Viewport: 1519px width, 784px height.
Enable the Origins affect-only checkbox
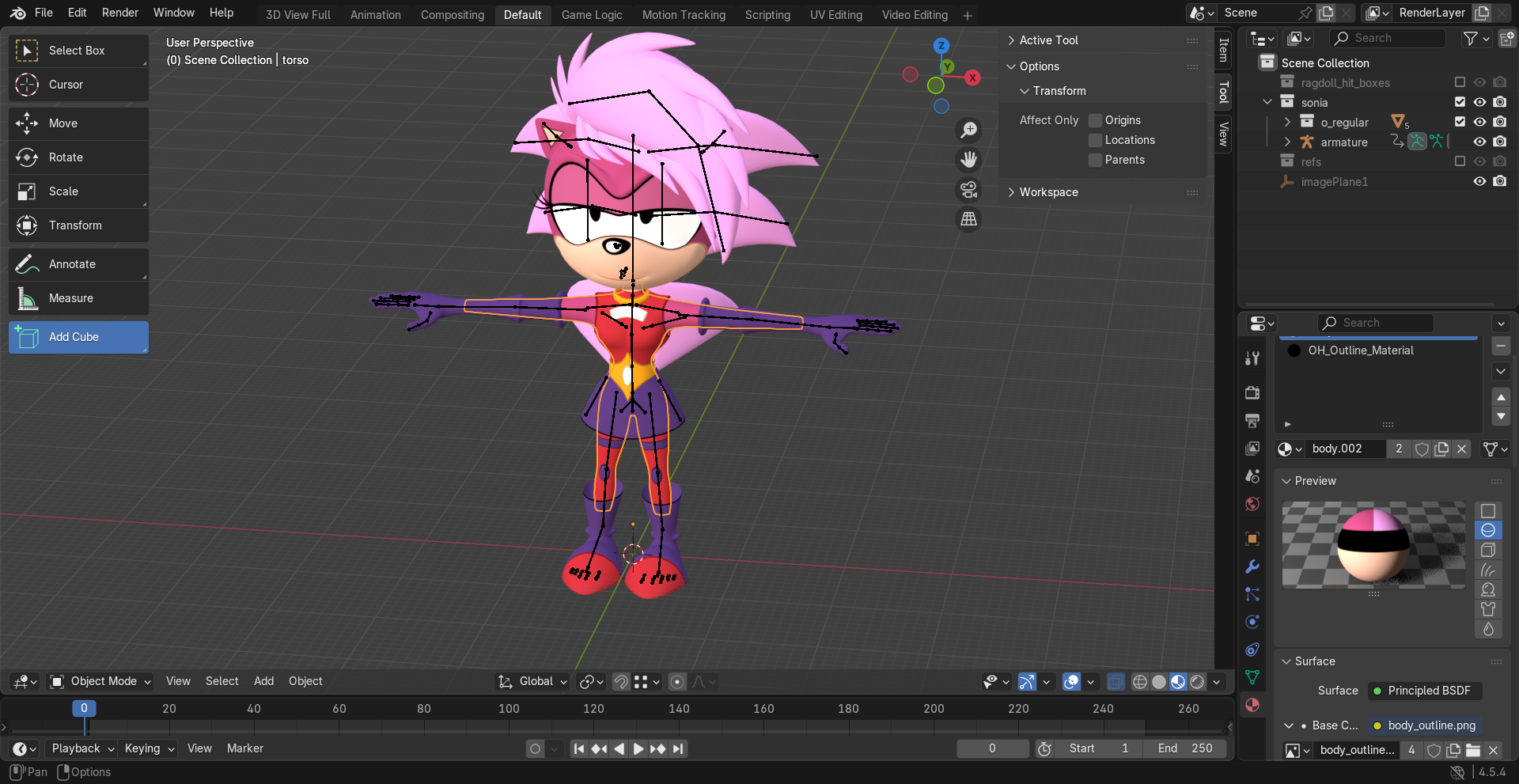1096,120
